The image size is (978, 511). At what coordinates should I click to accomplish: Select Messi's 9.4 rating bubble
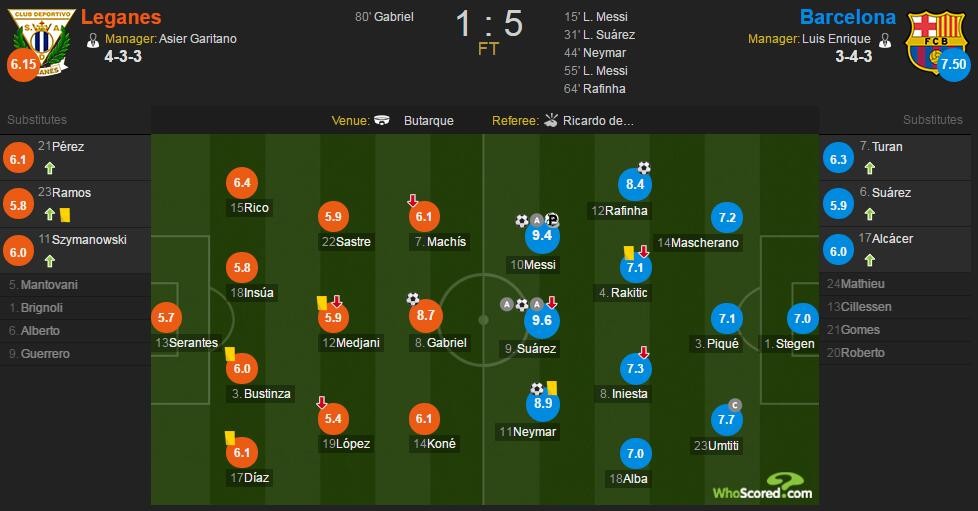tap(542, 235)
